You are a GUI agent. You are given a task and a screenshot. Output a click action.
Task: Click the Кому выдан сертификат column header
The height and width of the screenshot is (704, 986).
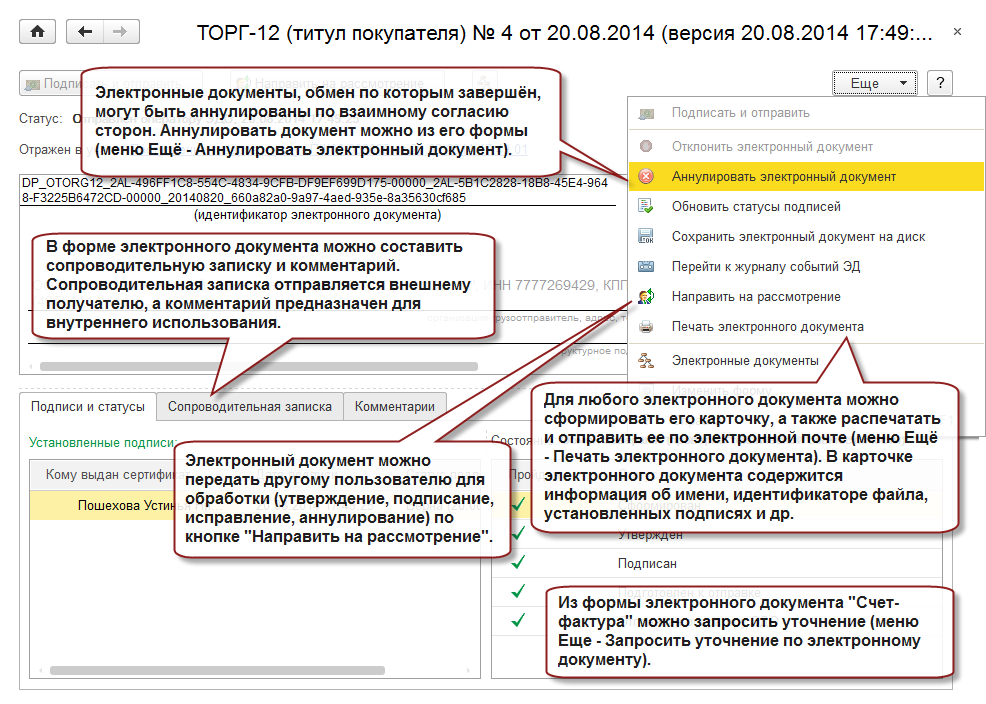pyautogui.click(x=109, y=475)
